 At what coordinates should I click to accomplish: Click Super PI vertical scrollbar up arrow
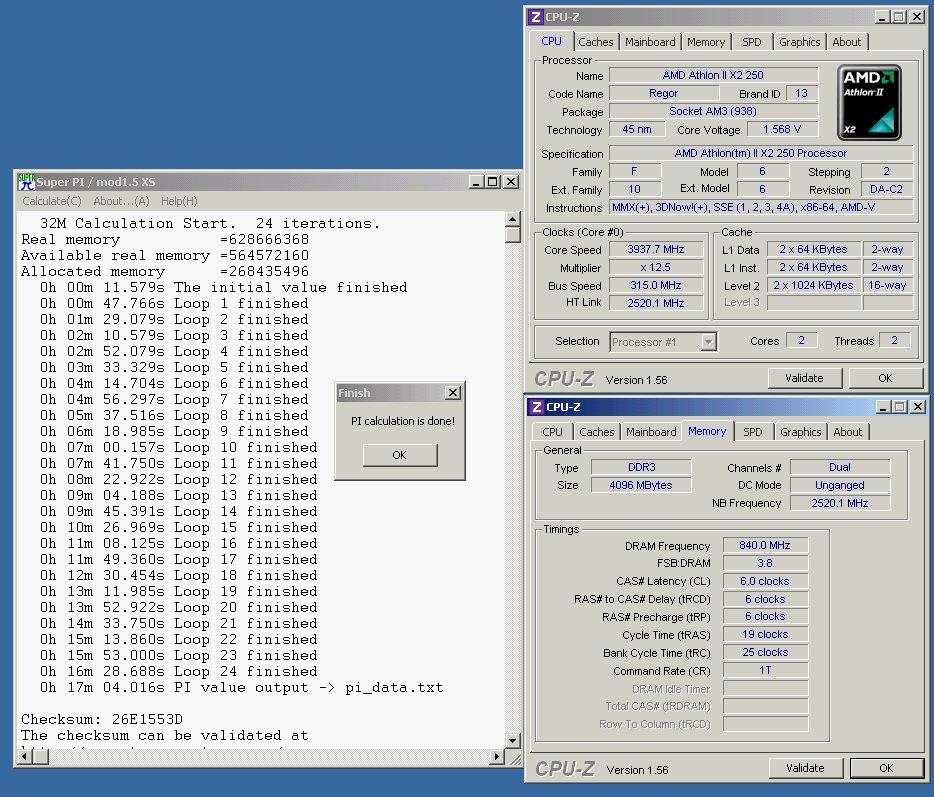click(512, 219)
